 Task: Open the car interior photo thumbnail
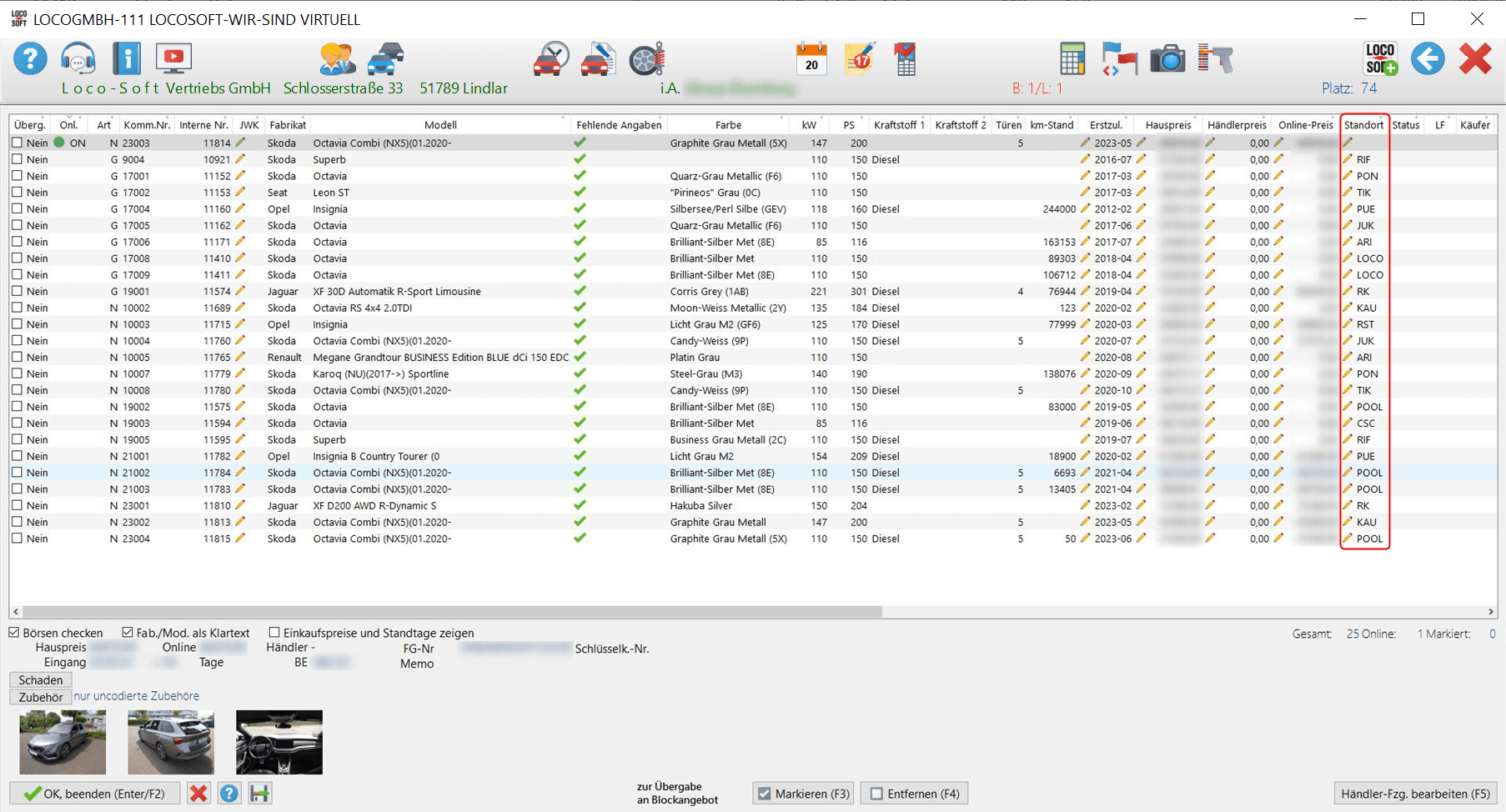click(x=279, y=742)
